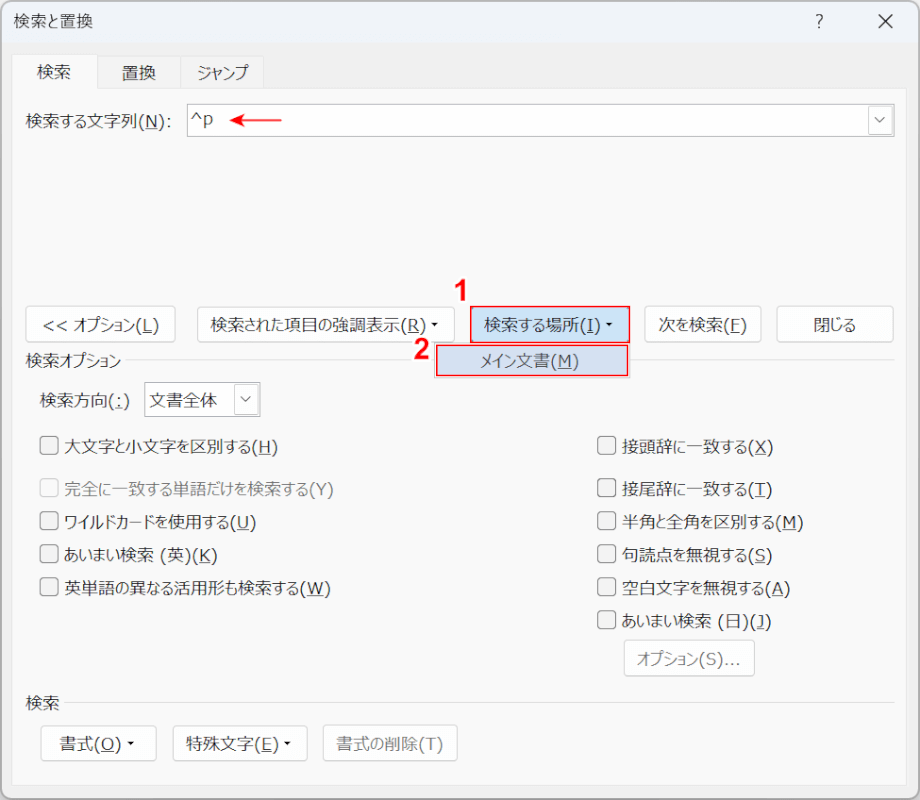Click the 次を検索 button

click(x=702, y=325)
